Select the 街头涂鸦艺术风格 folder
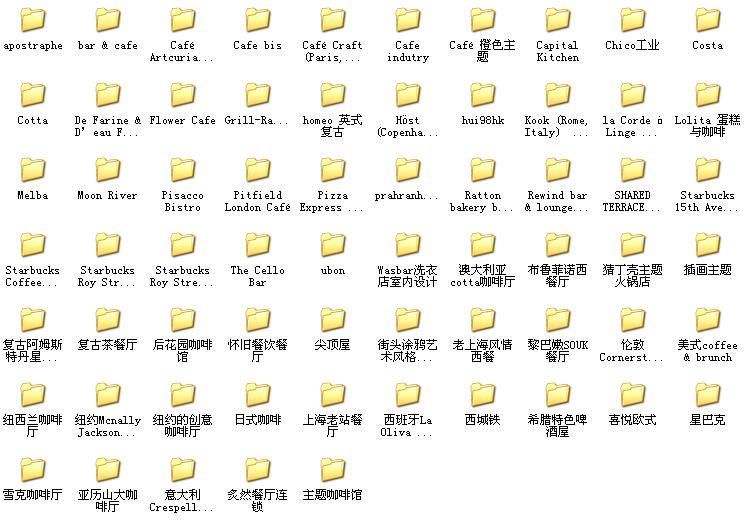 408,319
